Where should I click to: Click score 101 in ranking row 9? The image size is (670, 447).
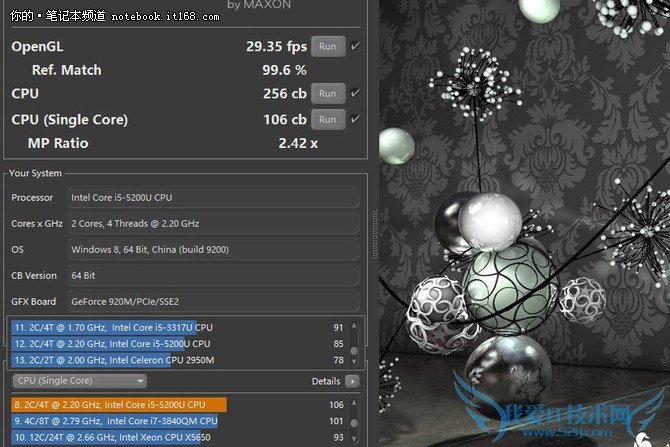point(336,421)
